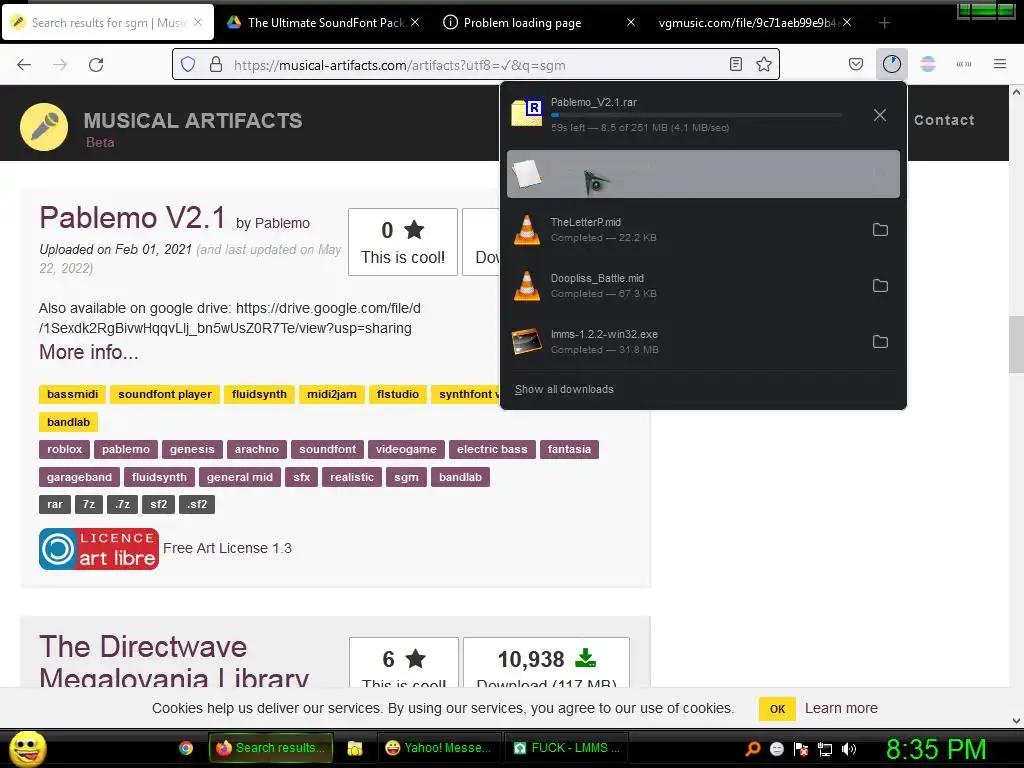Image resolution: width=1024 pixels, height=768 pixels.
Task: Accept cookies with the OK button
Action: (x=777, y=709)
